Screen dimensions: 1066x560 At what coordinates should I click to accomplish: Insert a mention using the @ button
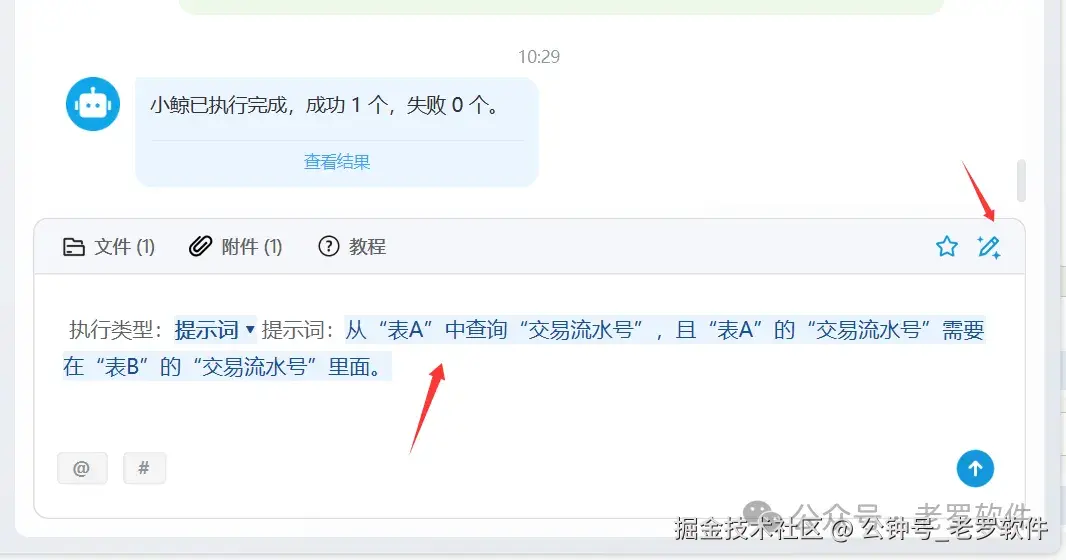(x=82, y=468)
